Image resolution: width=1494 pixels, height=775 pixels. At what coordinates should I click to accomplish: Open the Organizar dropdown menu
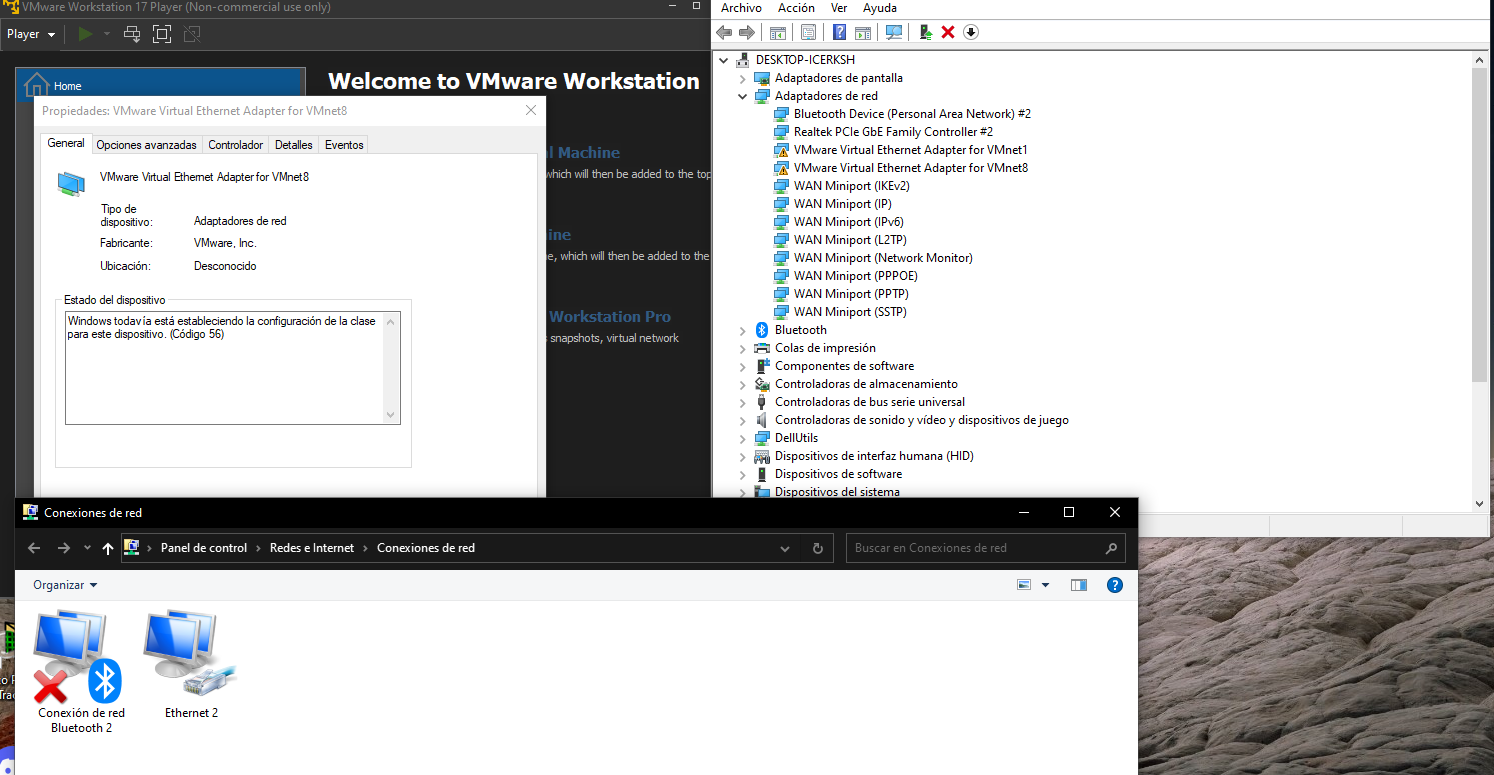65,585
